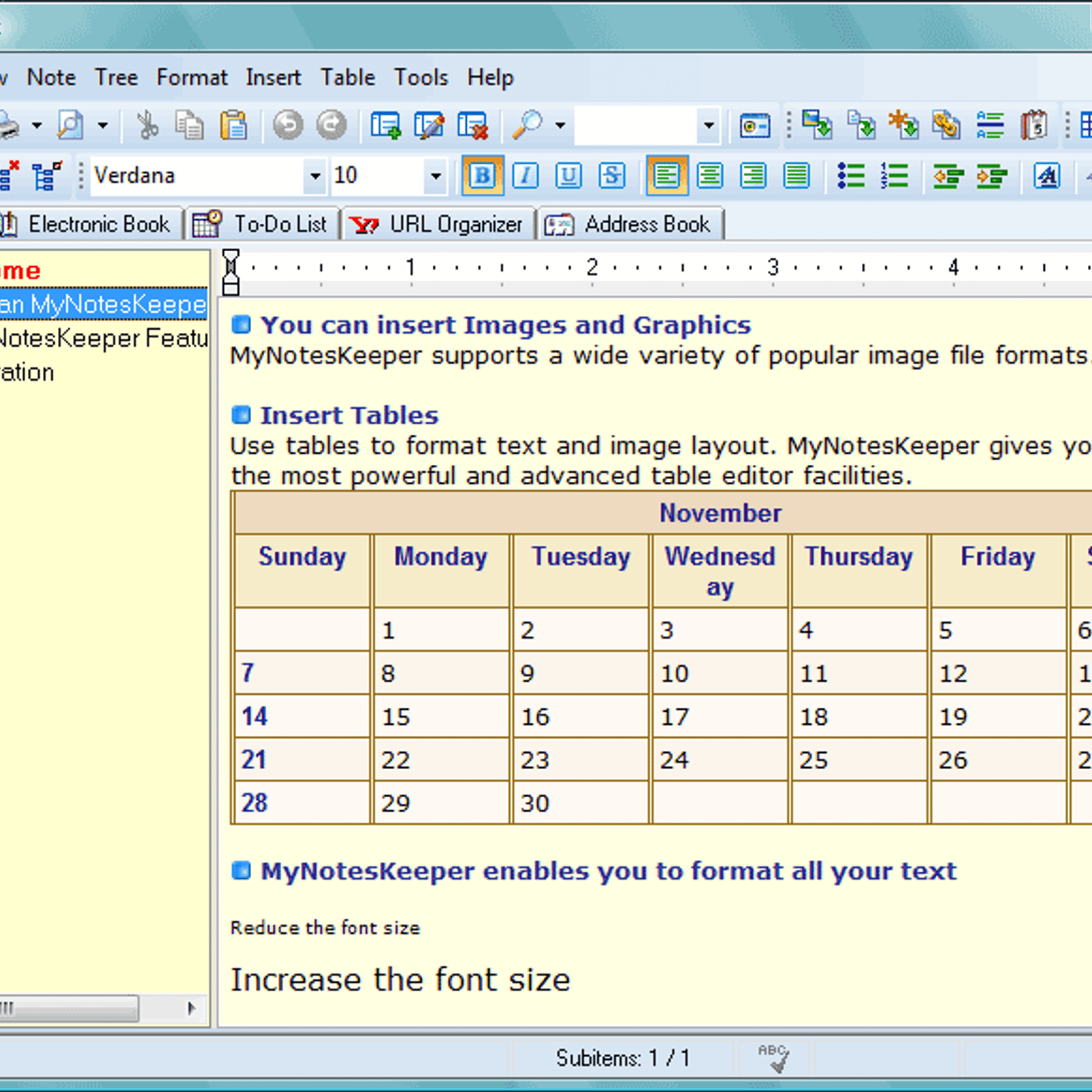Click the Redo arrow button
Screen dimensions: 1092x1092
[332, 126]
